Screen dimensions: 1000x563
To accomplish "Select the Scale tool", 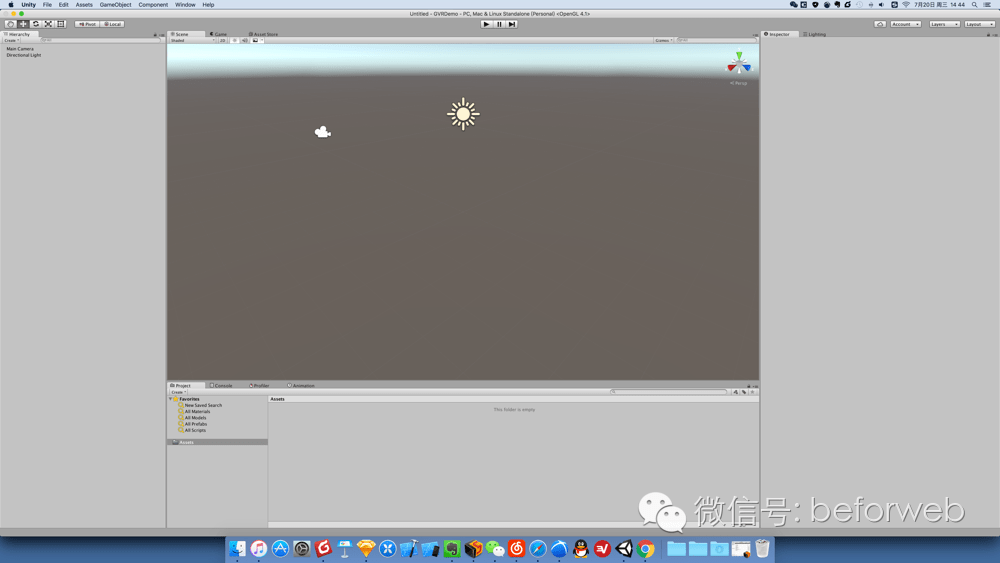I will (x=48, y=24).
